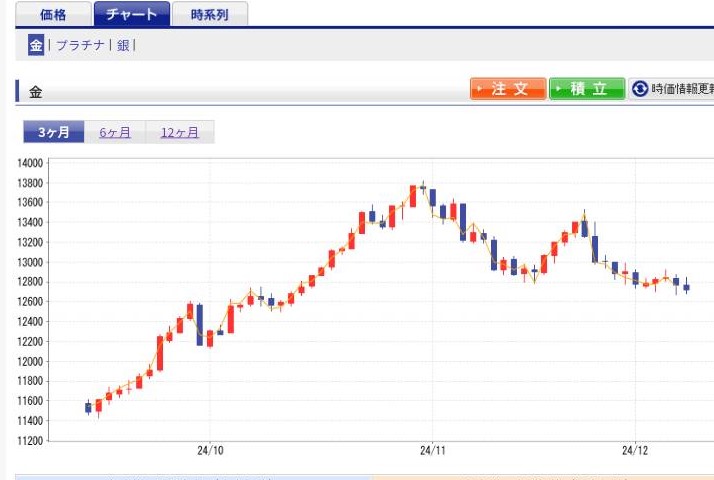Screen dimensions: 714x480
Task: Click the 14000 y-axis price label
Action: (30, 163)
